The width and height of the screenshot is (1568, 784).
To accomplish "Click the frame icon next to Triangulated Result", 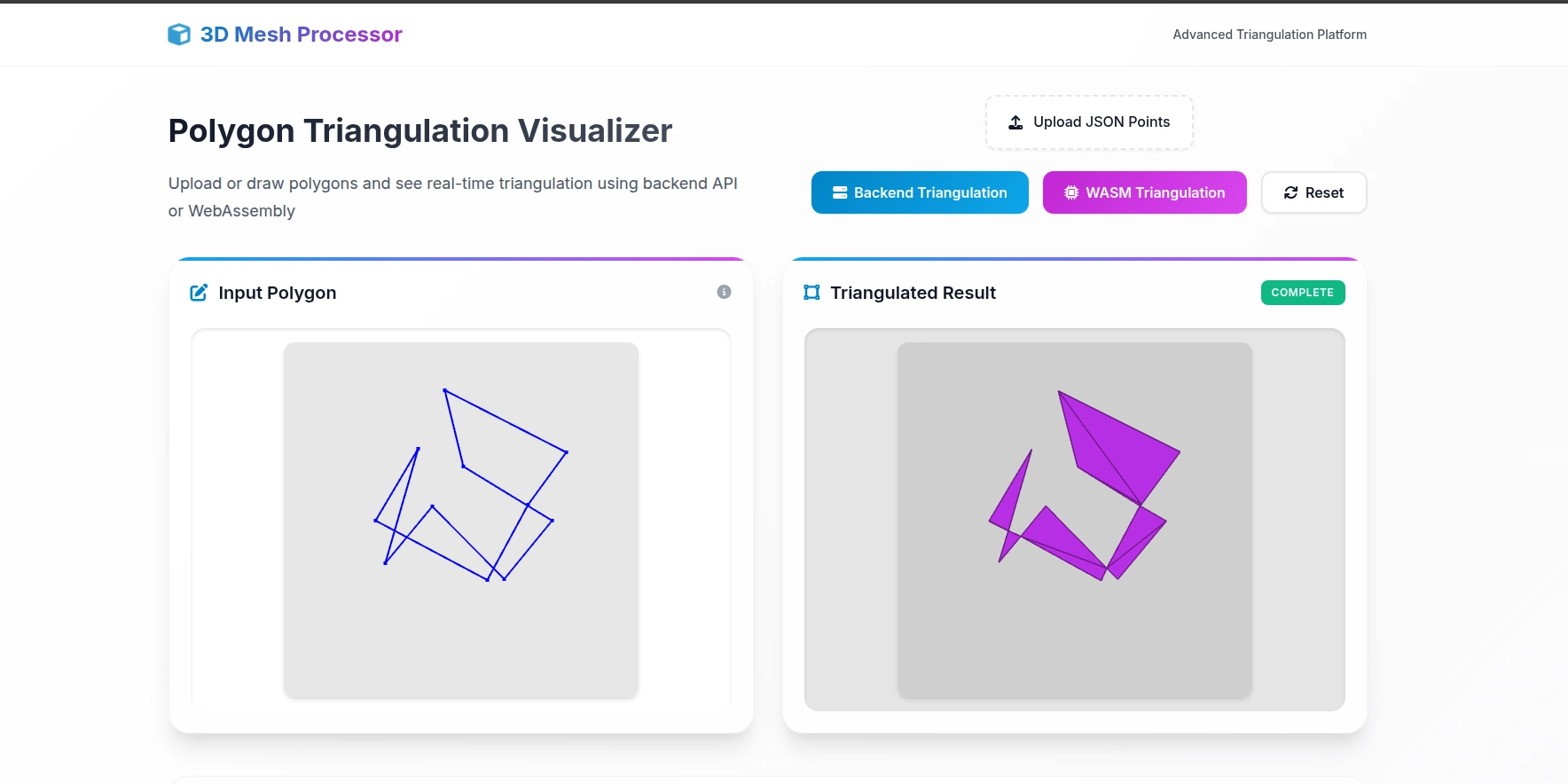I will (811, 292).
